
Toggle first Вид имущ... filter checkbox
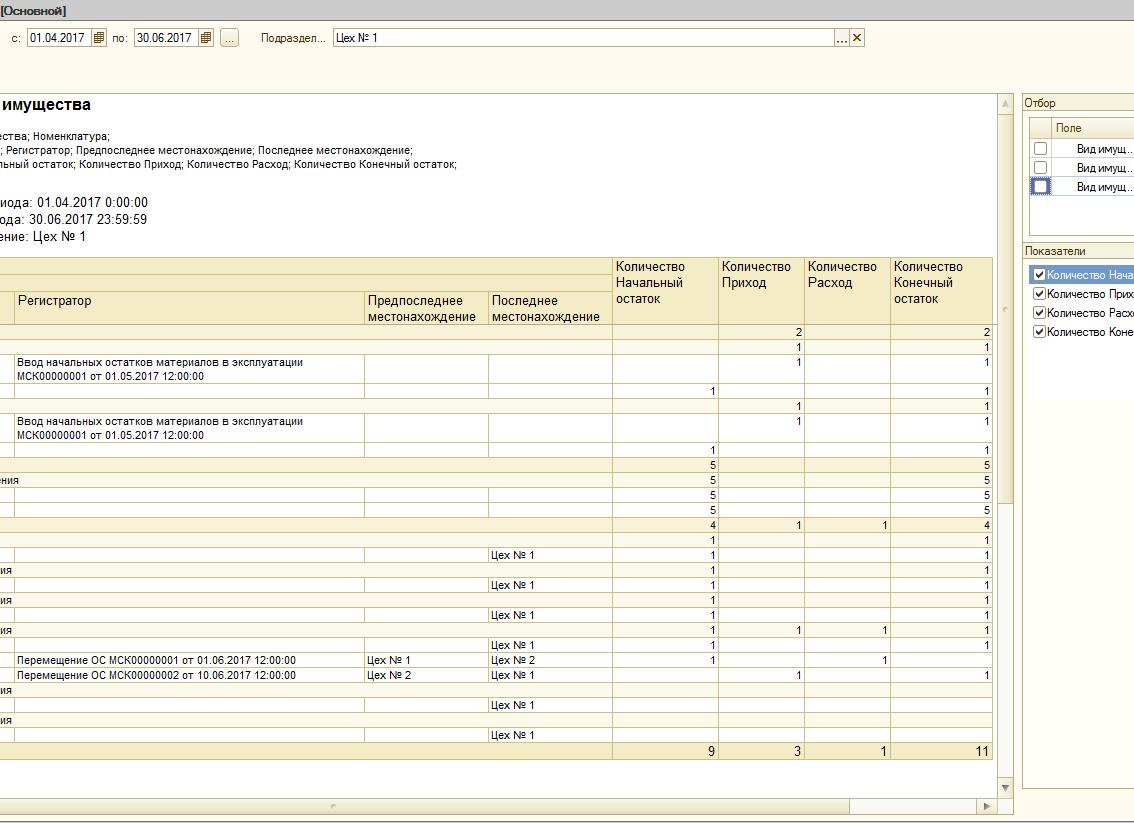tap(1041, 149)
